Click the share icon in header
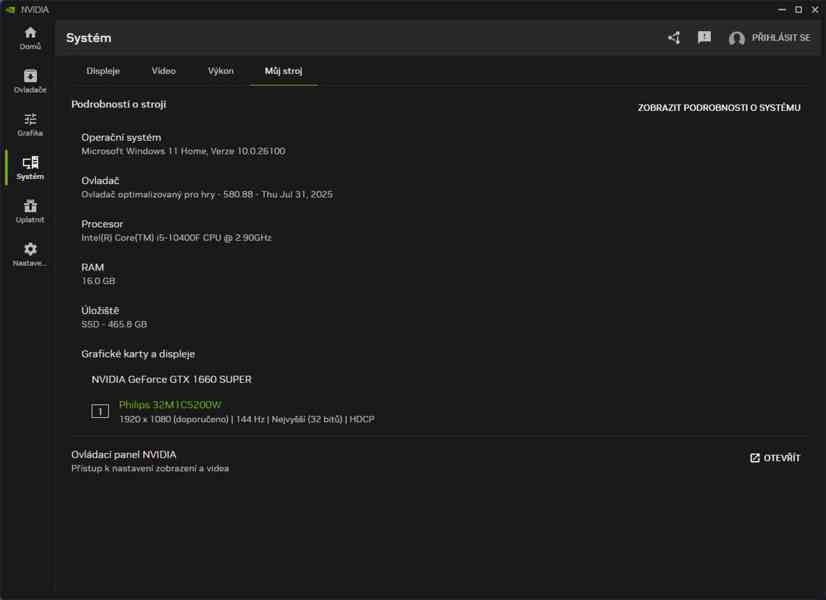The height and width of the screenshot is (600, 826). tap(674, 37)
